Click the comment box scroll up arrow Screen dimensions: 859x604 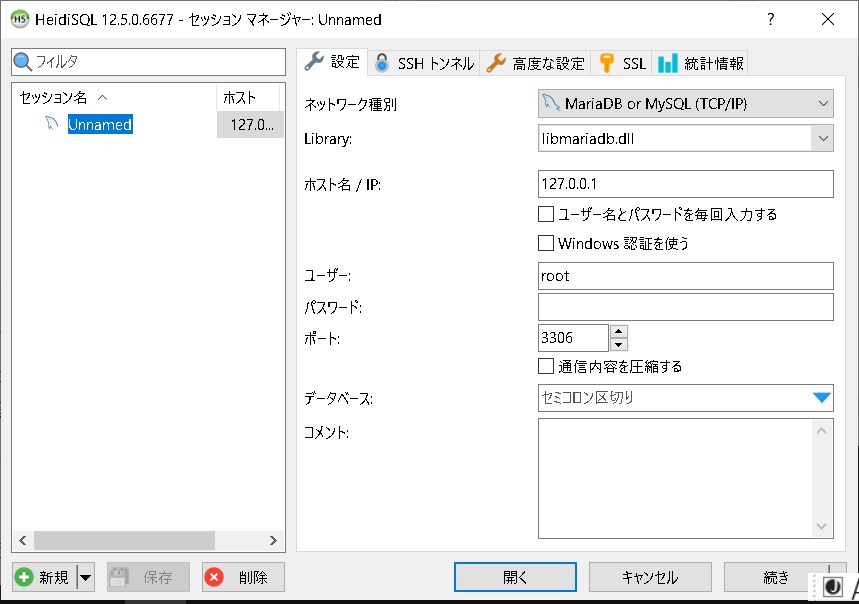(821, 431)
